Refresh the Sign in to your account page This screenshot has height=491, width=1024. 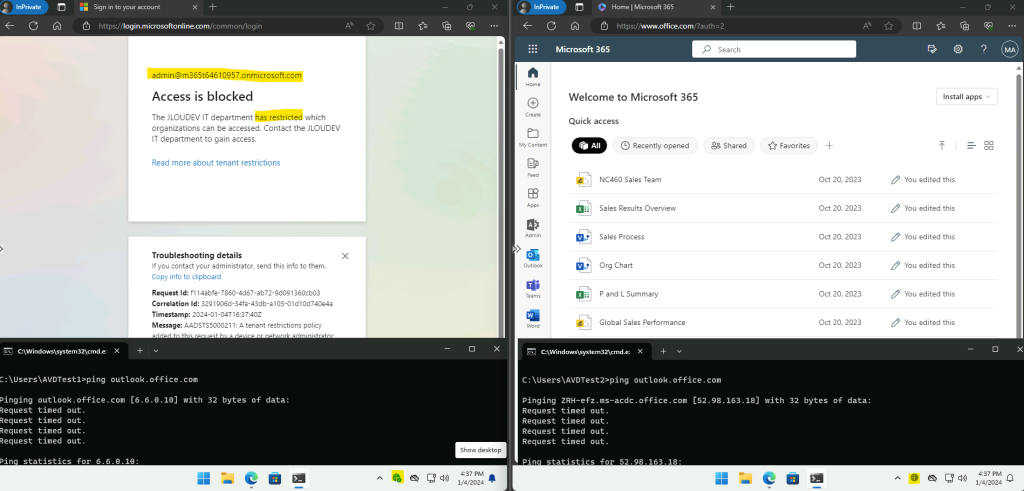(33, 26)
